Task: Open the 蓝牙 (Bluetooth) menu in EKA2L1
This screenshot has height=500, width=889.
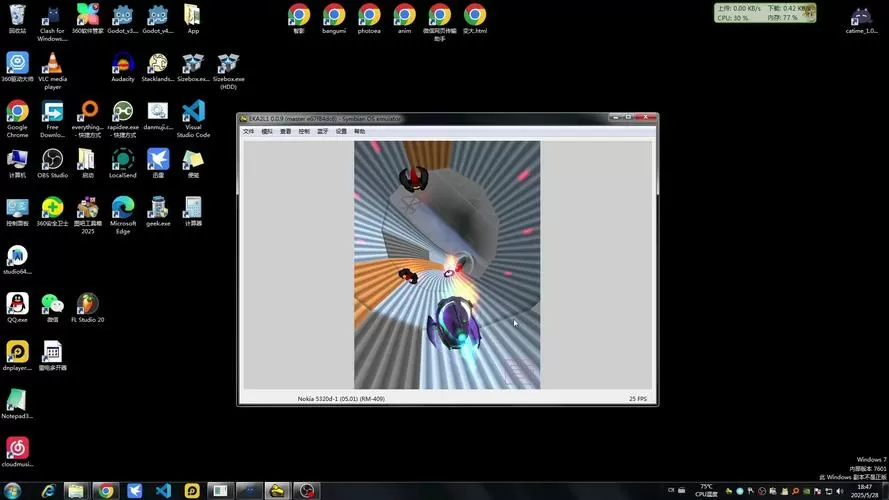Action: [323, 132]
